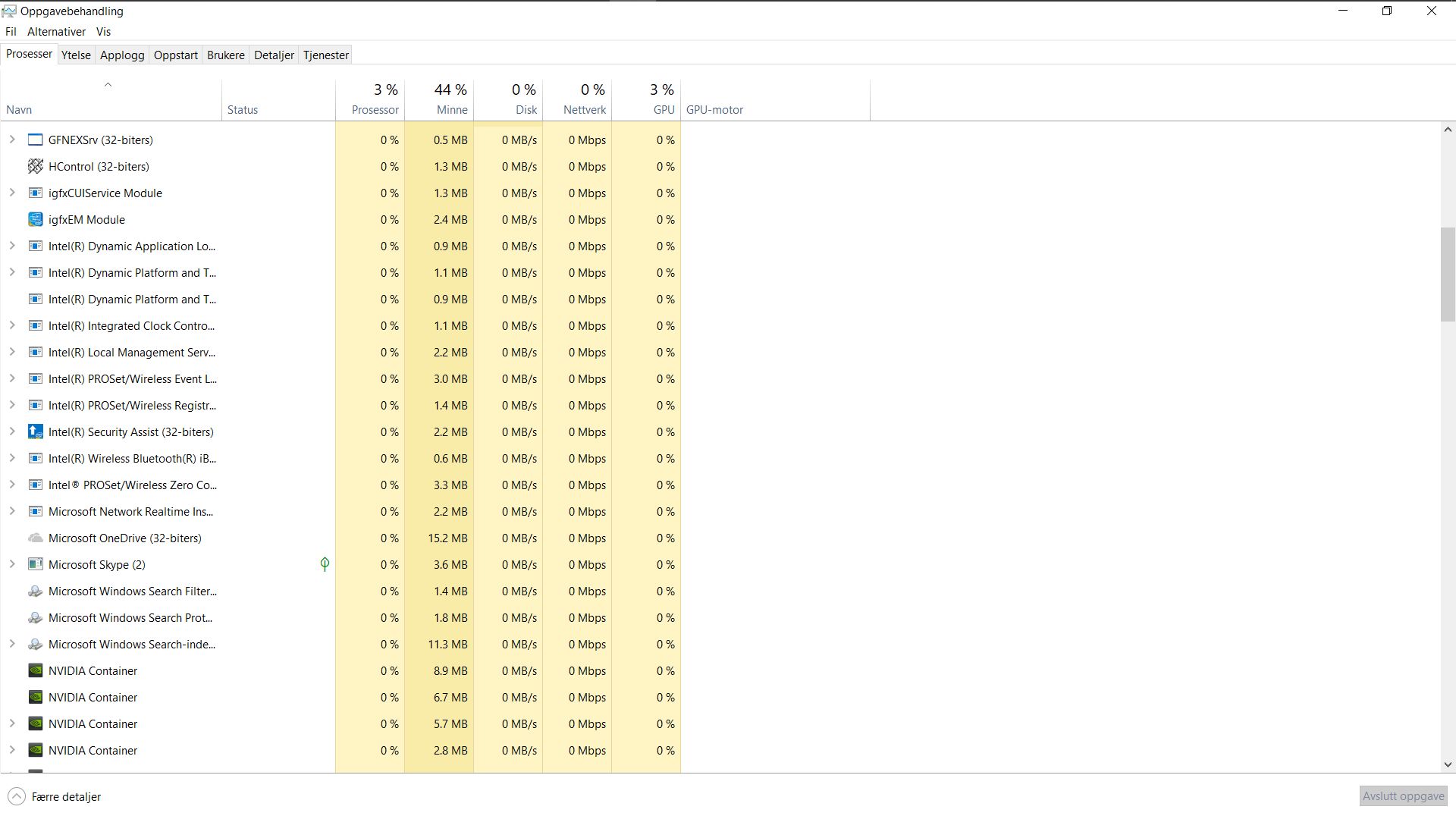The image size is (1456, 819).
Task: Click the NVIDIA Container icon with 6.7 MB
Action: click(x=35, y=697)
